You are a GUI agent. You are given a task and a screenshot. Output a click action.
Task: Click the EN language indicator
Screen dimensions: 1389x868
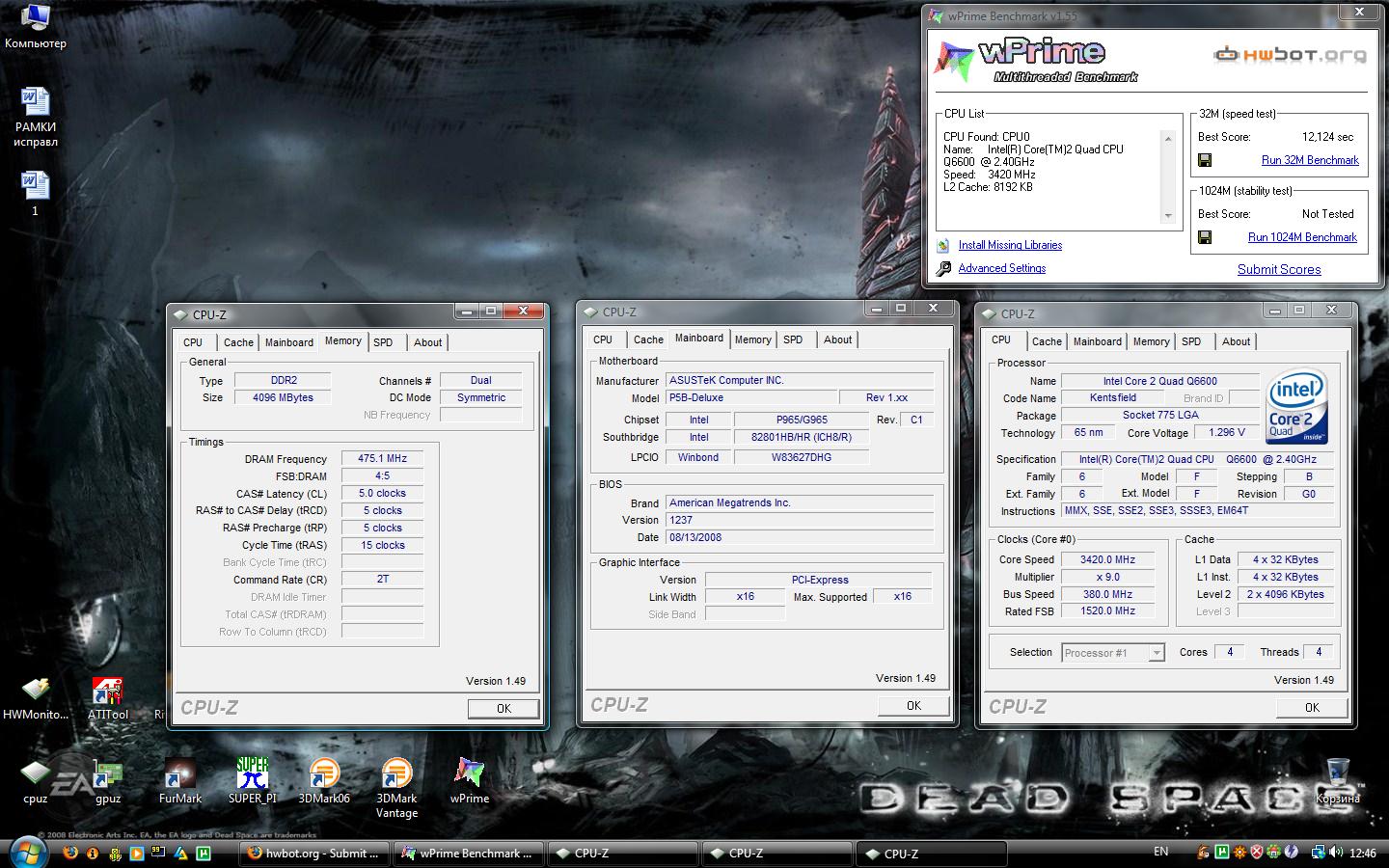point(1161,853)
